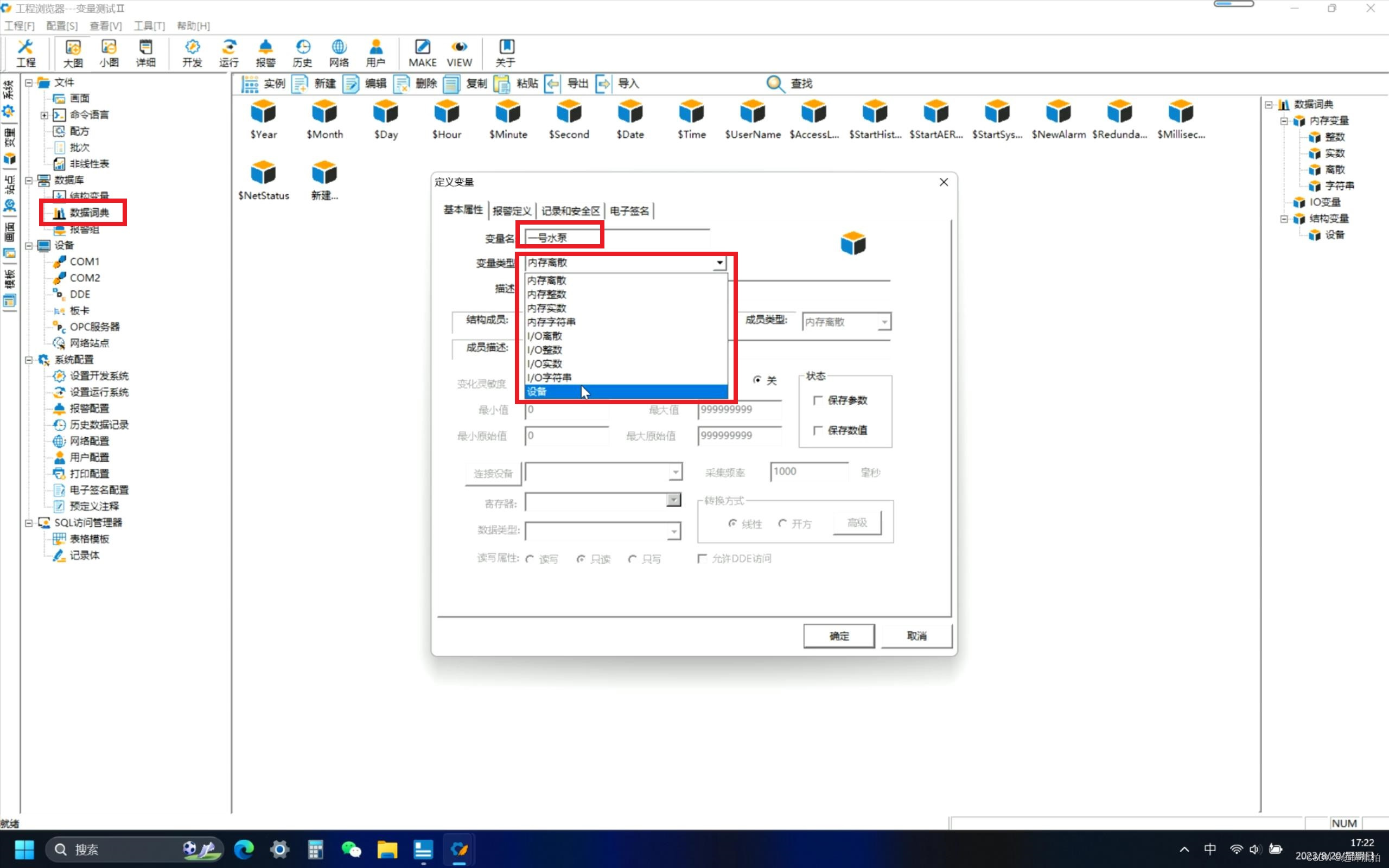This screenshot has width=1389, height=868.
Task: Collapse the 设备 tree node
Action: click(x=29, y=246)
